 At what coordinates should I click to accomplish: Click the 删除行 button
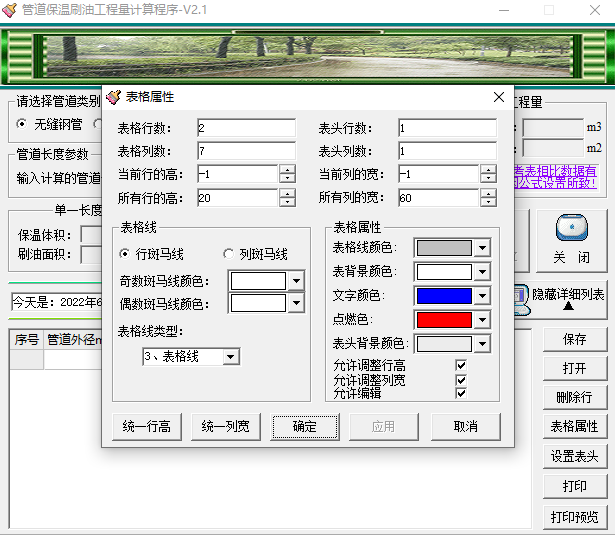pyautogui.click(x=575, y=397)
